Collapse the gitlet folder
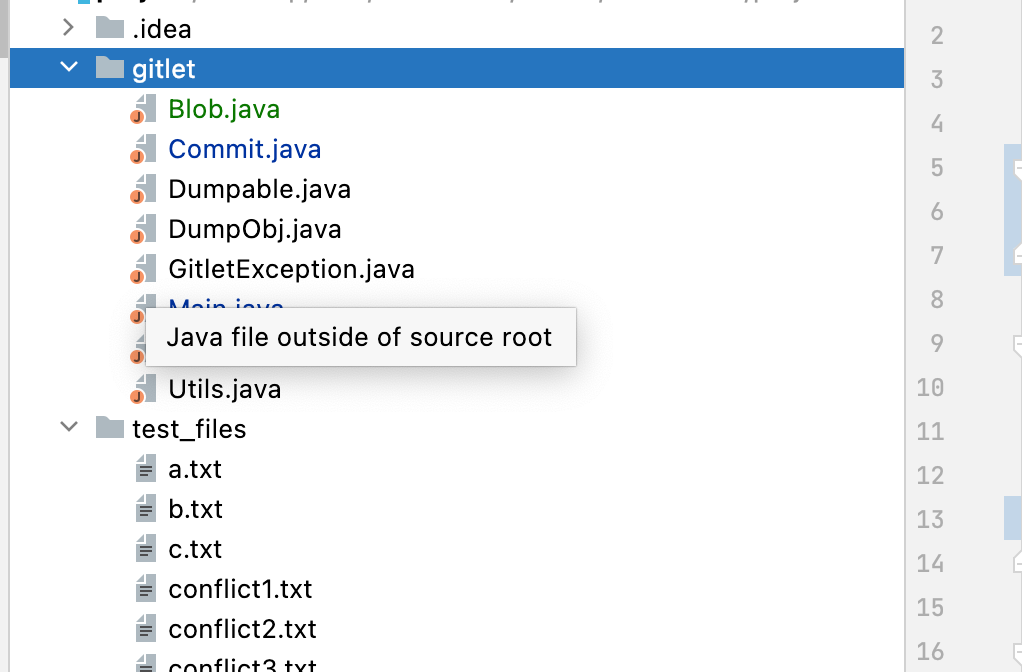Viewport: 1022px width, 672px height. tap(68, 69)
